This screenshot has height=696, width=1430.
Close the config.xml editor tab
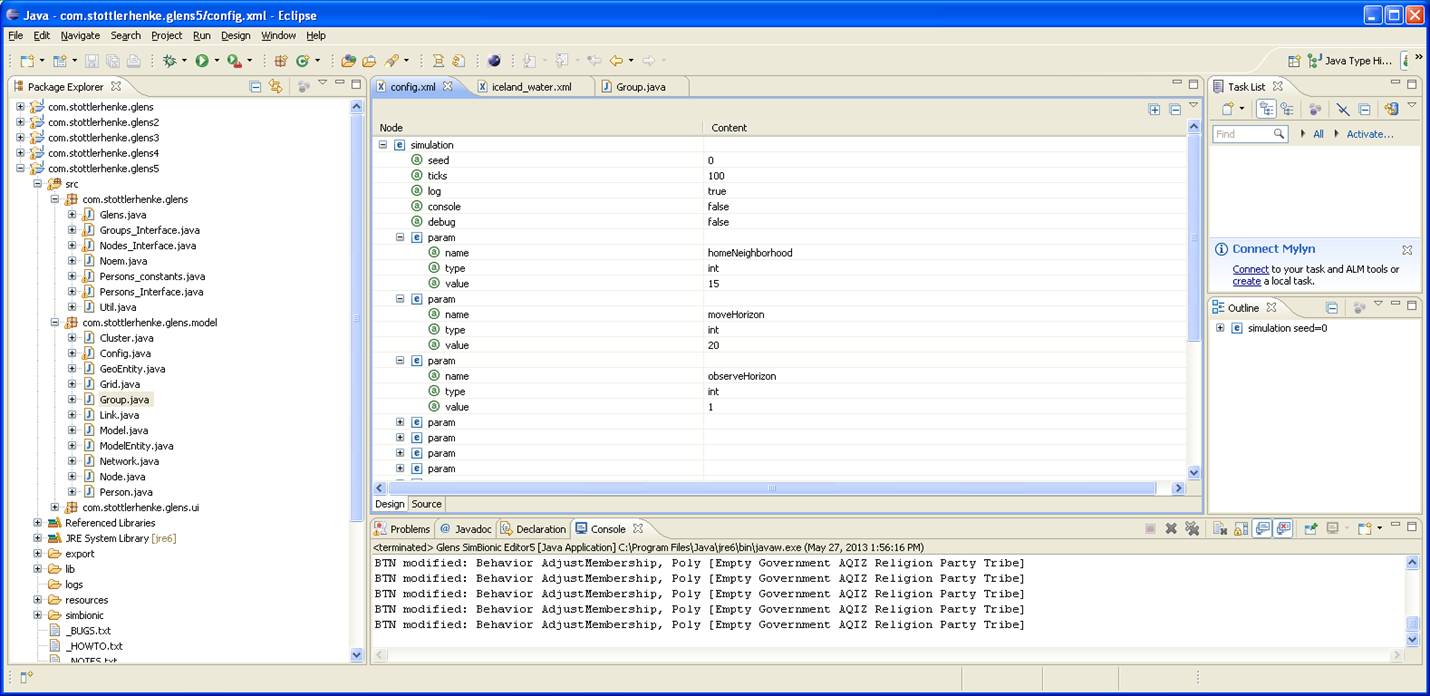(448, 86)
